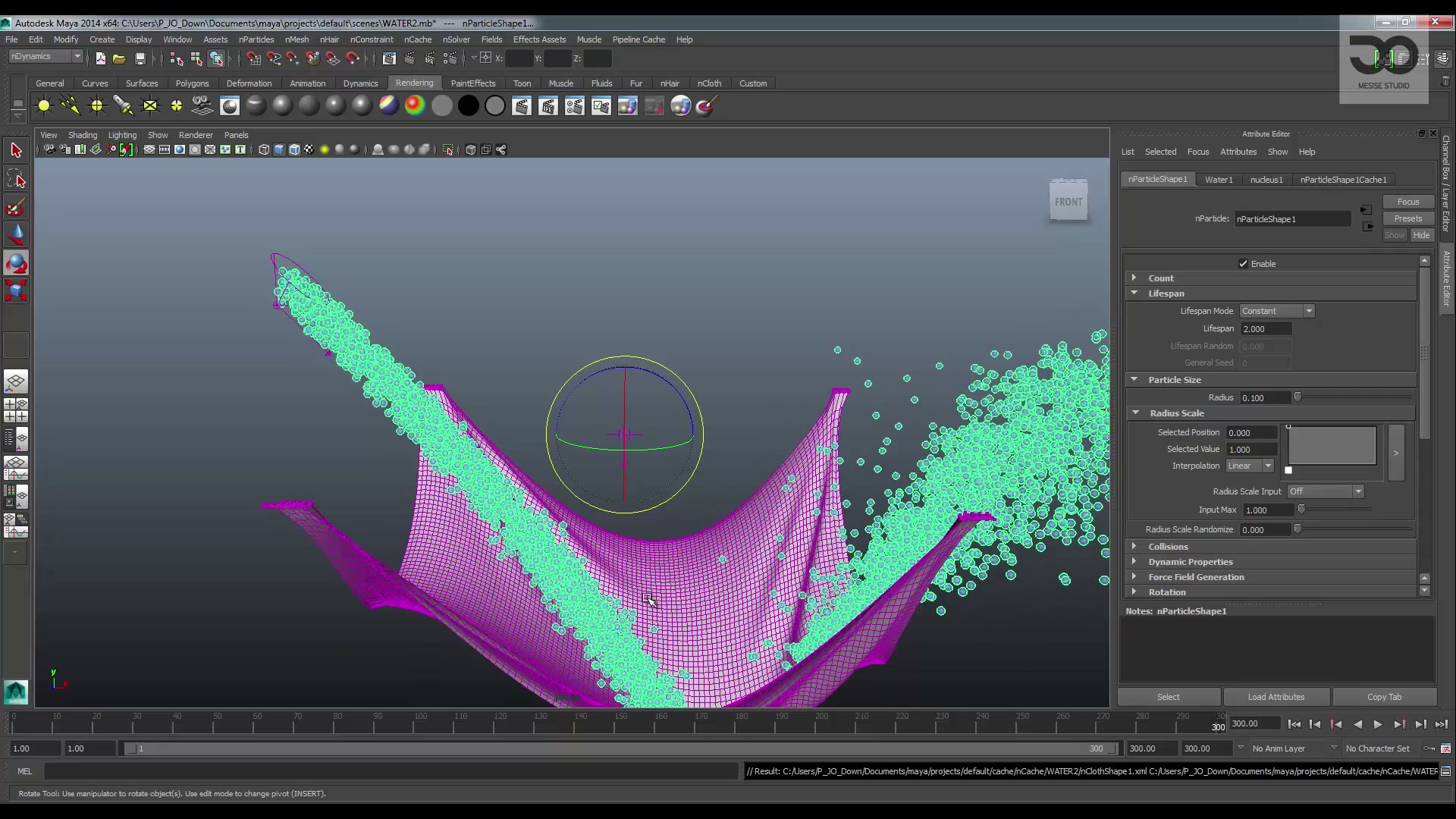This screenshot has height=819, width=1456.
Task: Click the Snap to curves magnet icon
Action: pos(273,58)
